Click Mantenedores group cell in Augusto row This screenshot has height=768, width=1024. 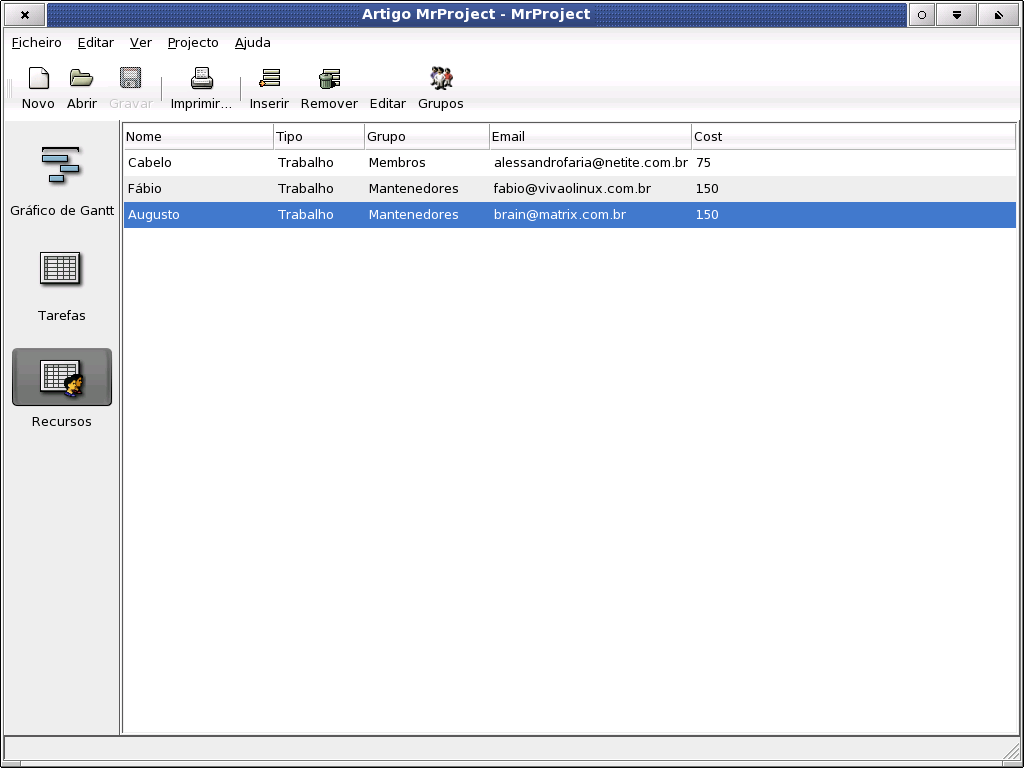point(413,215)
